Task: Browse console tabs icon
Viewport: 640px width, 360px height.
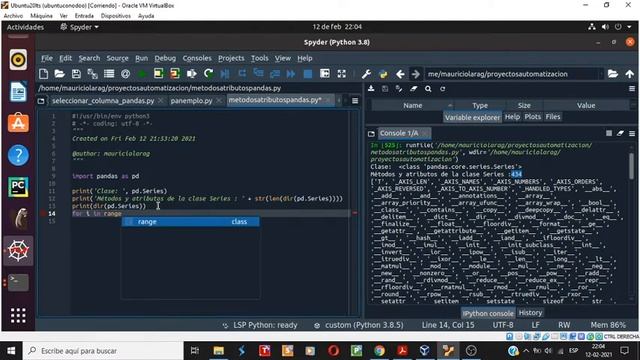Action: 371,133
